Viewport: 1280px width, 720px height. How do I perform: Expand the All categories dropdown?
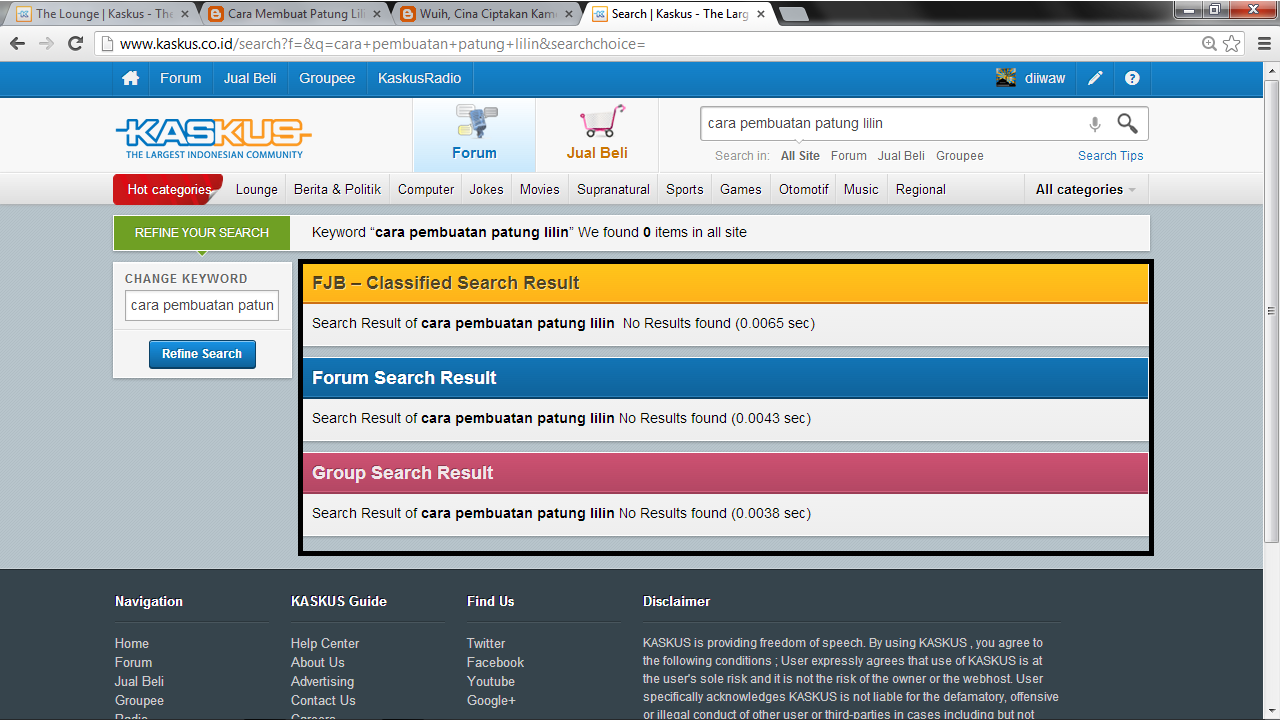[x=1086, y=189]
